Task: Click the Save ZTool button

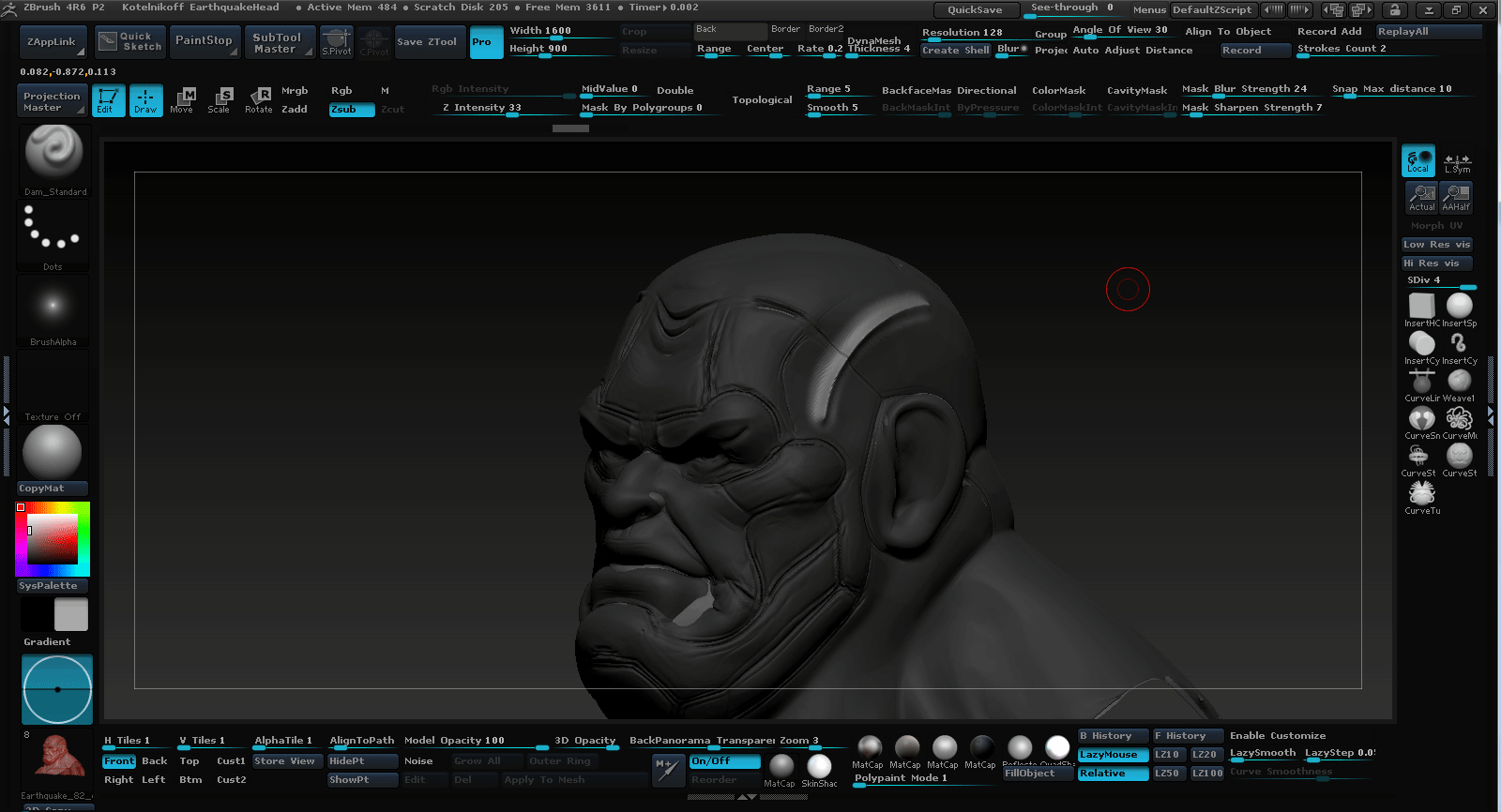Action: click(428, 42)
